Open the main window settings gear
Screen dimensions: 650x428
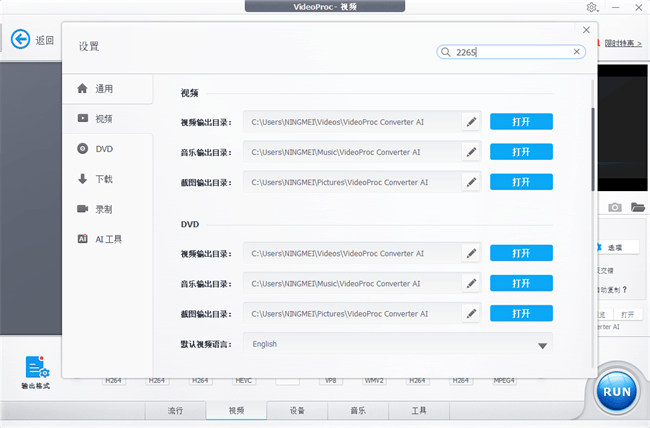[x=592, y=8]
